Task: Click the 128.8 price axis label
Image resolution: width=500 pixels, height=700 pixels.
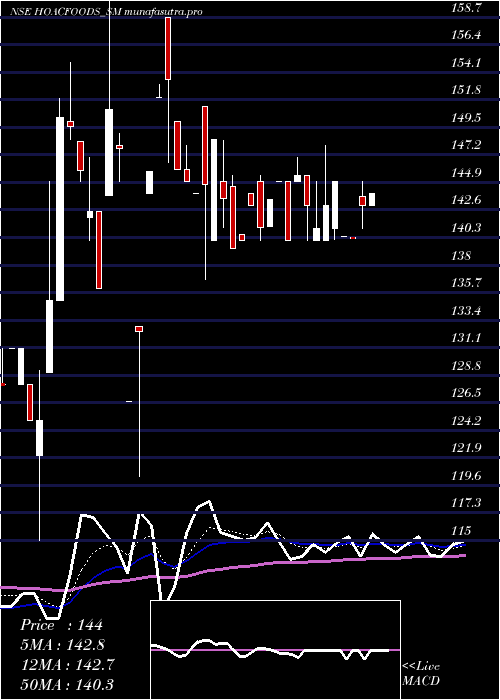Action: [x=466, y=366]
